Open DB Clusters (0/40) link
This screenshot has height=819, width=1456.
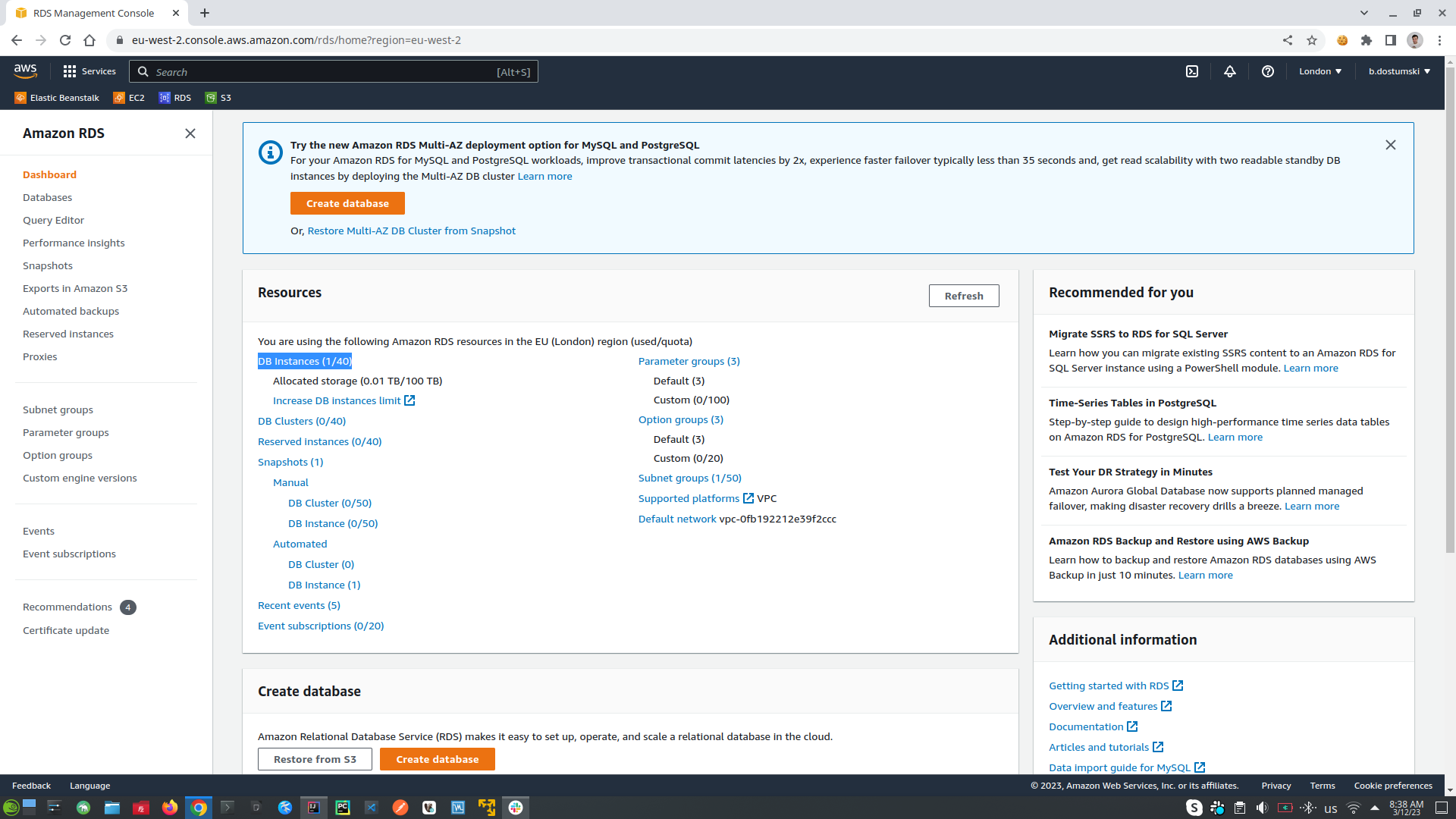point(302,421)
